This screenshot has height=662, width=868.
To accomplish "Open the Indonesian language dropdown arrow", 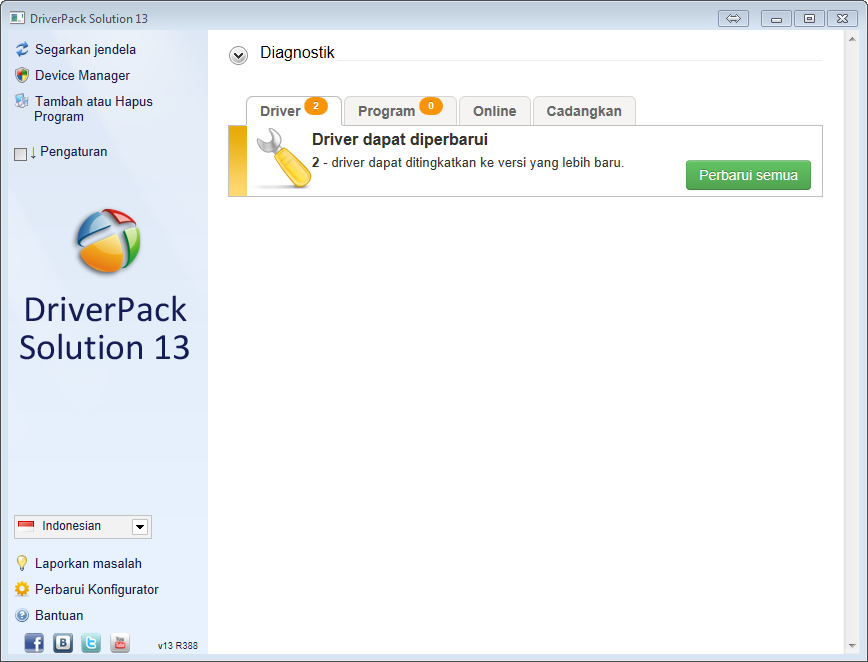I will [x=140, y=527].
